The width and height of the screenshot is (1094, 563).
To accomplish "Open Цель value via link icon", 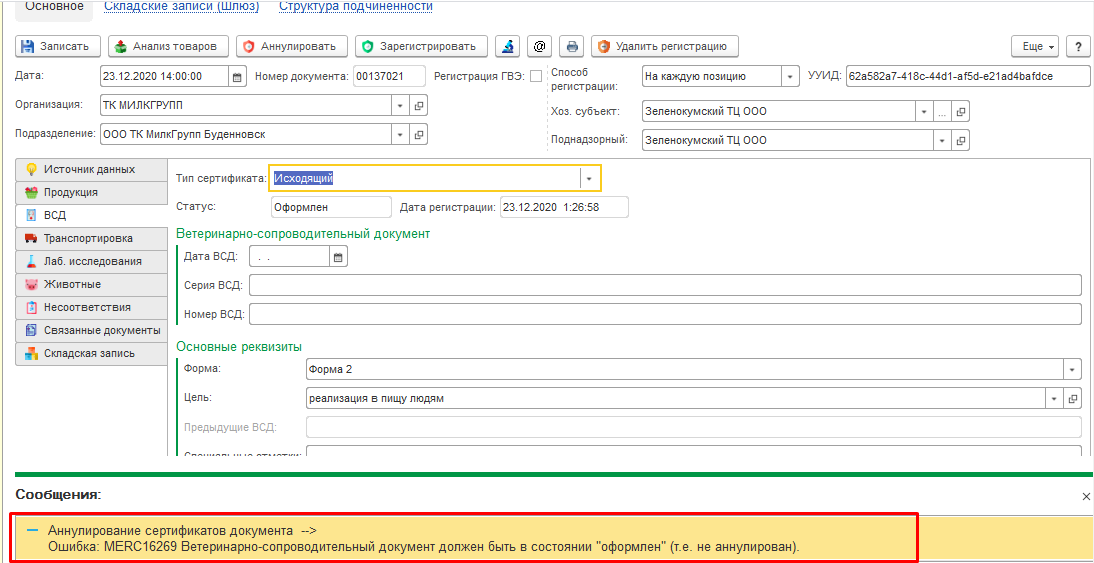I will click(x=1072, y=398).
